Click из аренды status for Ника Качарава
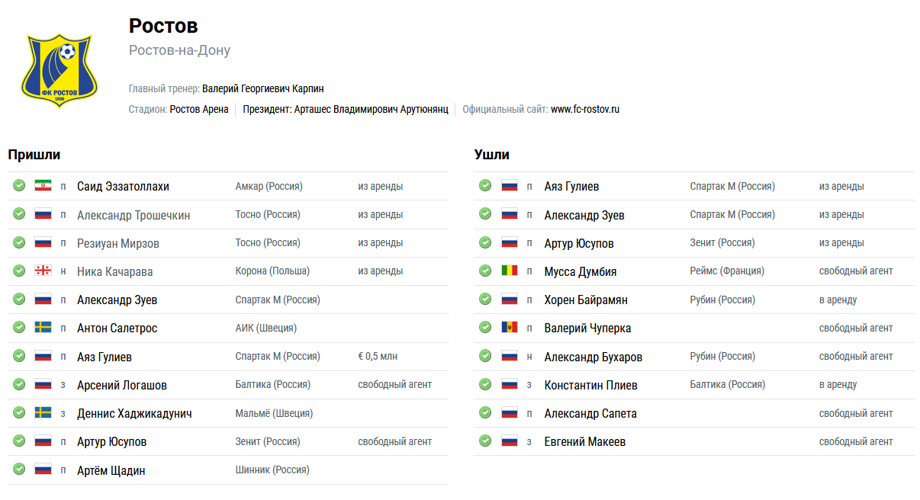Viewport: 920px width, 500px height. 380,271
